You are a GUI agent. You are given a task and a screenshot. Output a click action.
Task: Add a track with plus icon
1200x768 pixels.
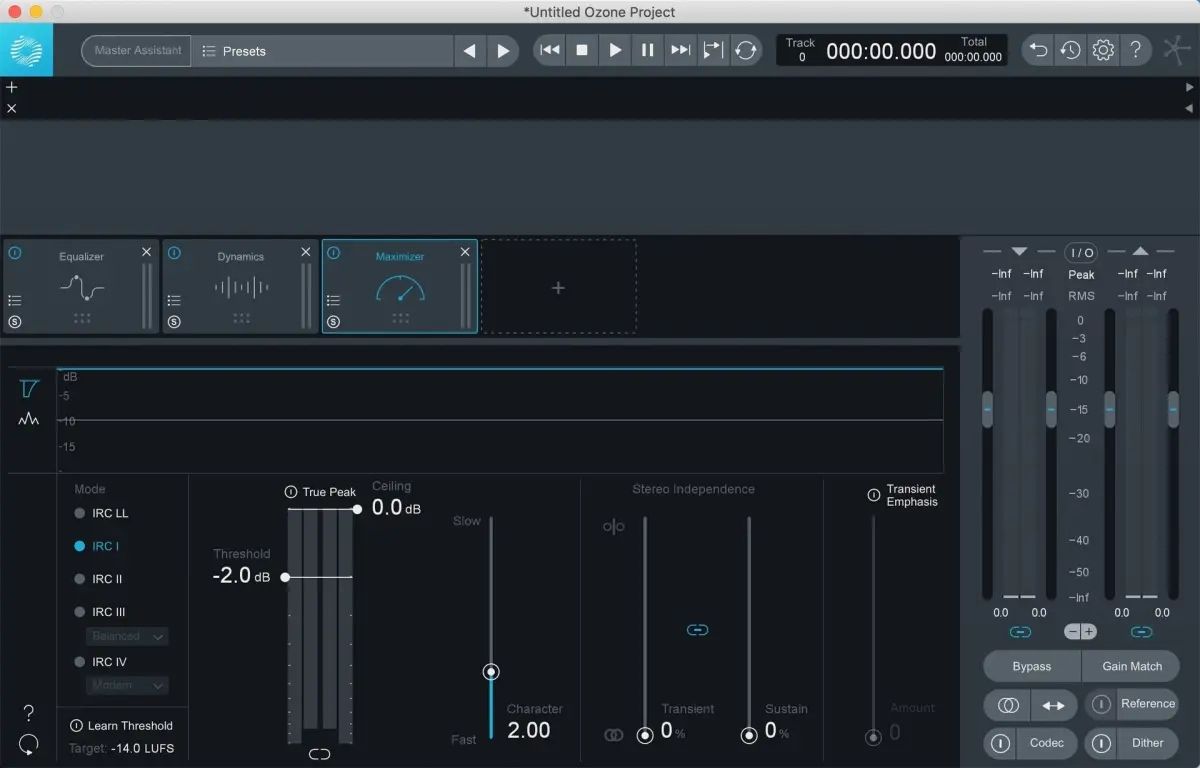12,87
